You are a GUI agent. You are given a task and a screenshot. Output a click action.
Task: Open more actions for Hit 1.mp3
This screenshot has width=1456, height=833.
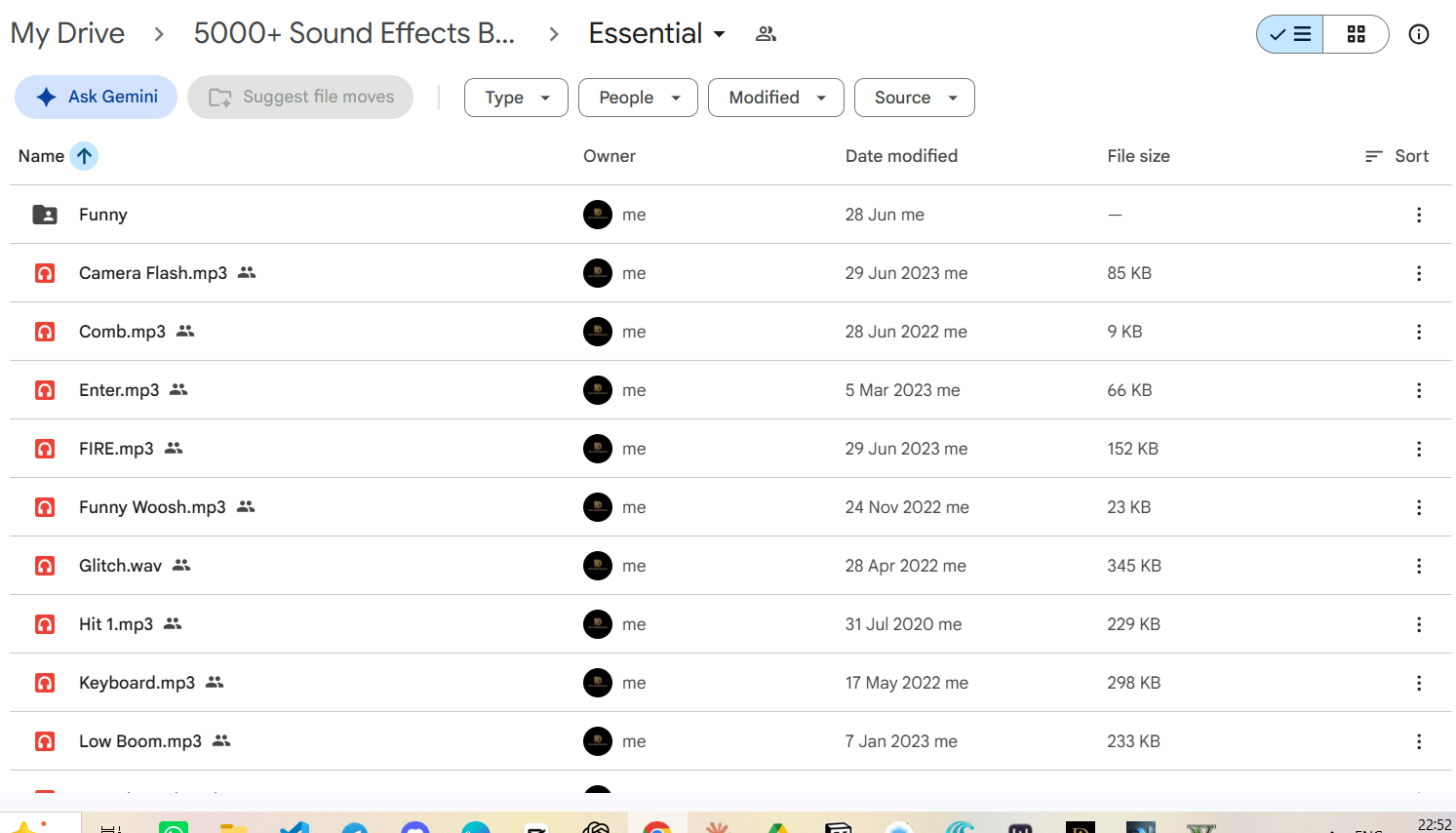(1419, 624)
